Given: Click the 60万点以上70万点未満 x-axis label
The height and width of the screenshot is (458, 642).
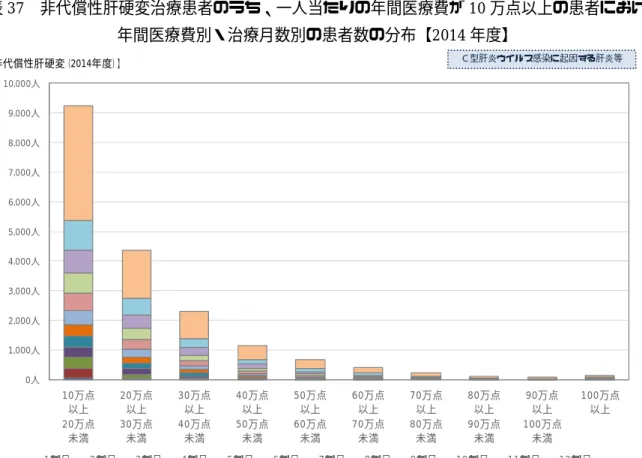Looking at the screenshot, I should [x=368, y=417].
